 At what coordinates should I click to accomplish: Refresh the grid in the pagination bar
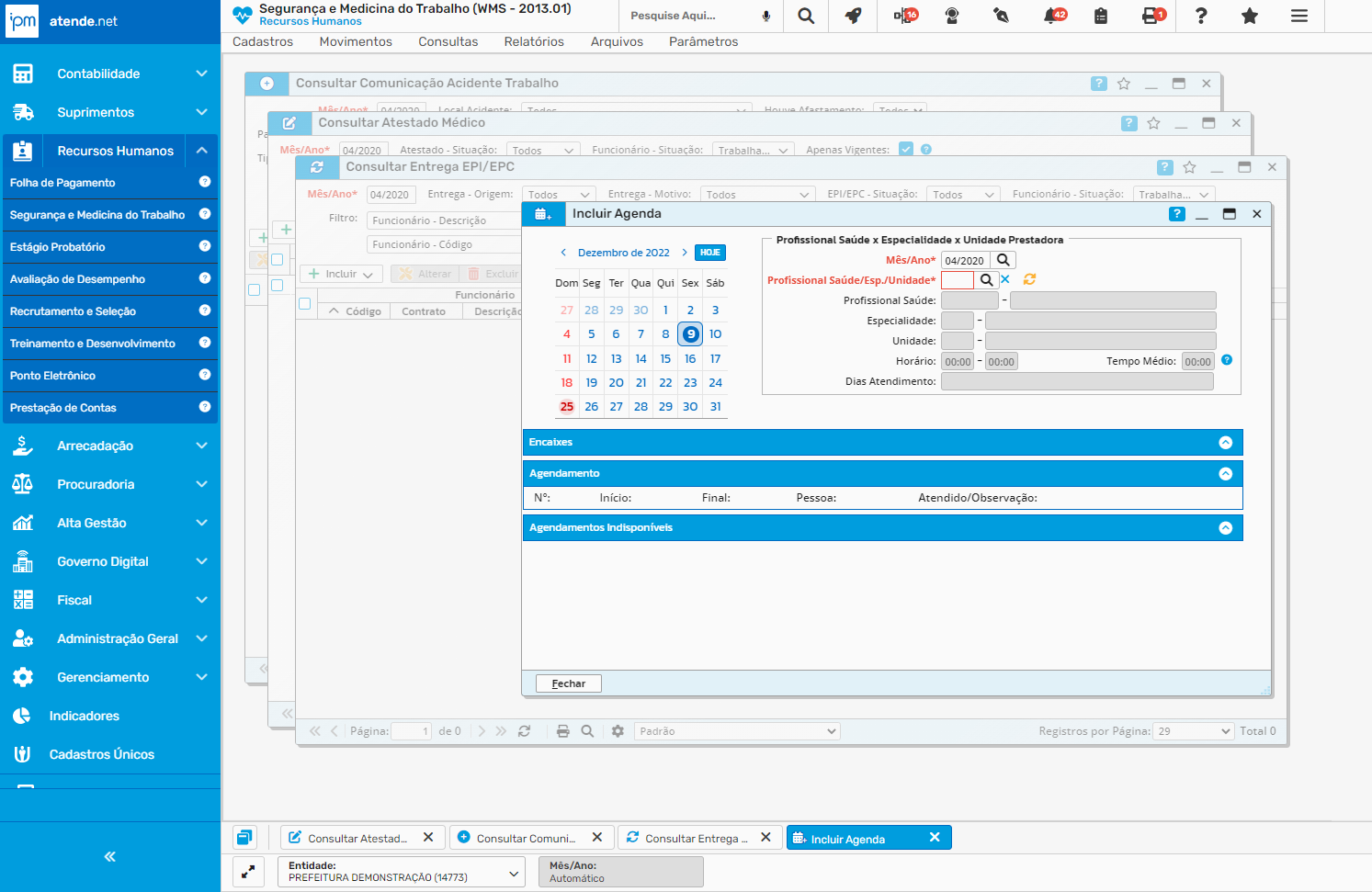pos(524,731)
